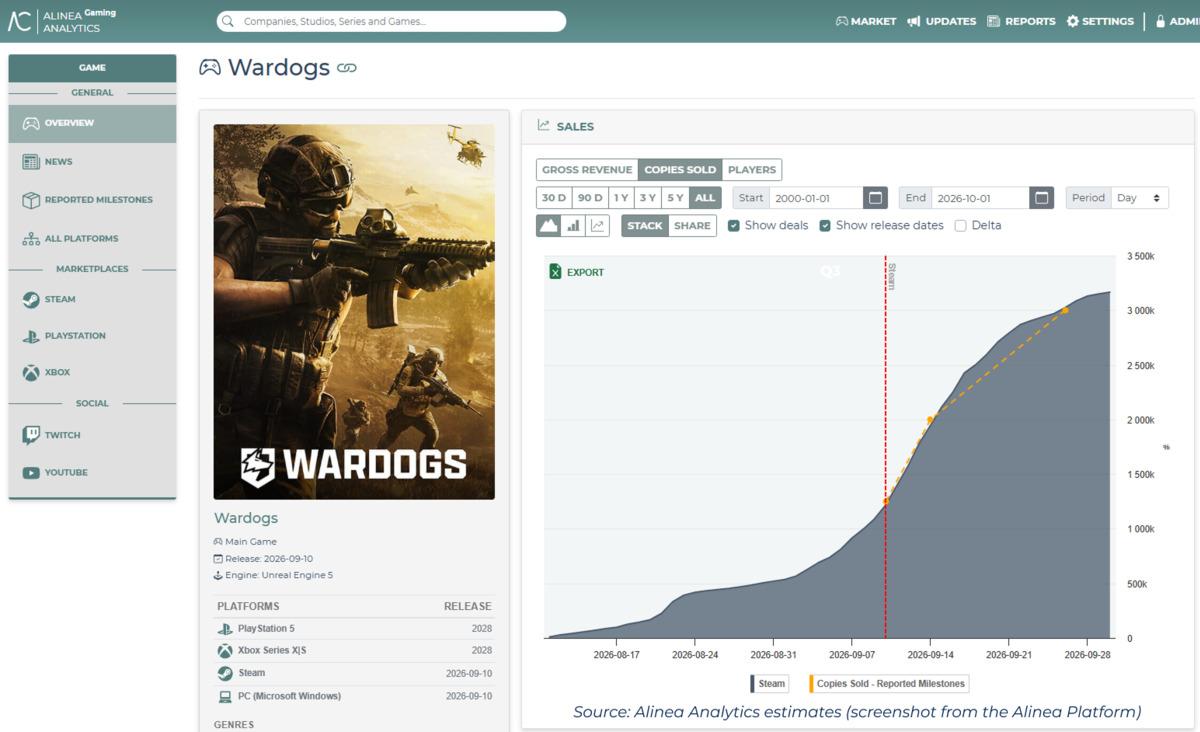Click the search input field
The width and height of the screenshot is (1200, 732).
[391, 21]
